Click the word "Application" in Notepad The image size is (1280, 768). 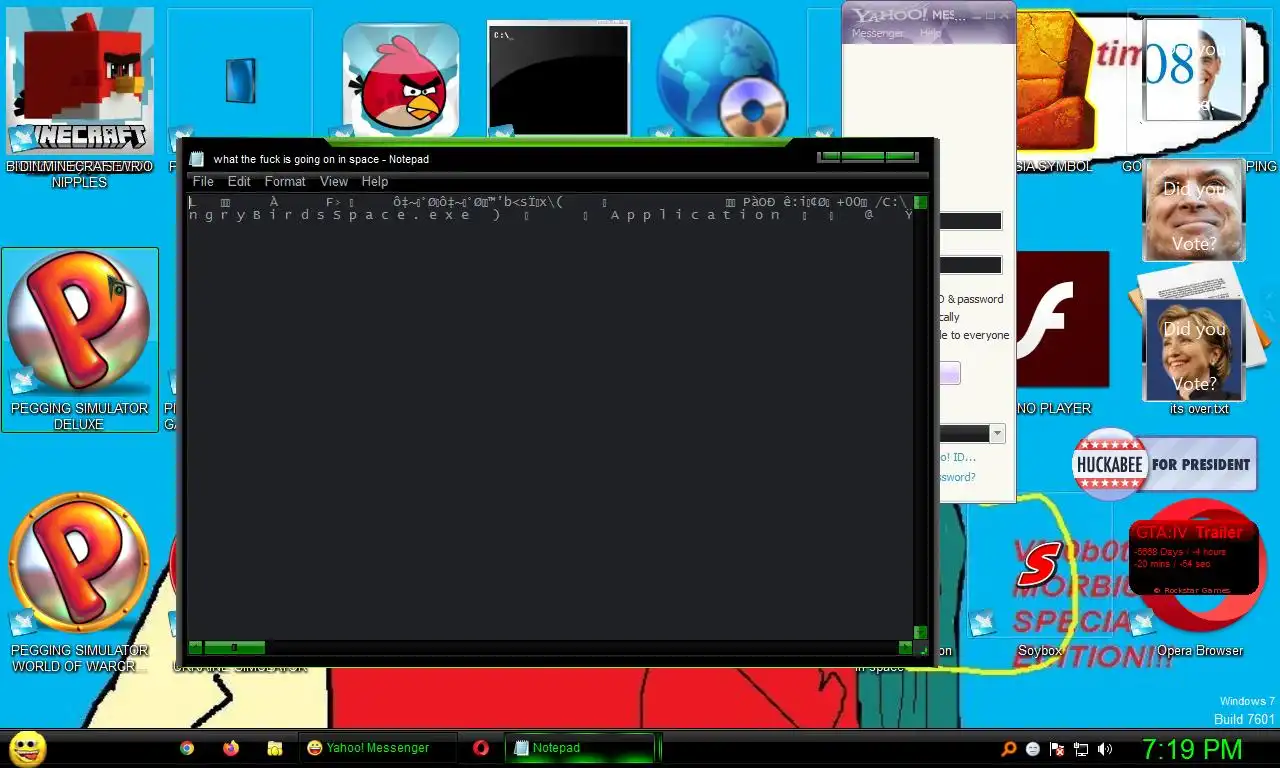[695, 215]
